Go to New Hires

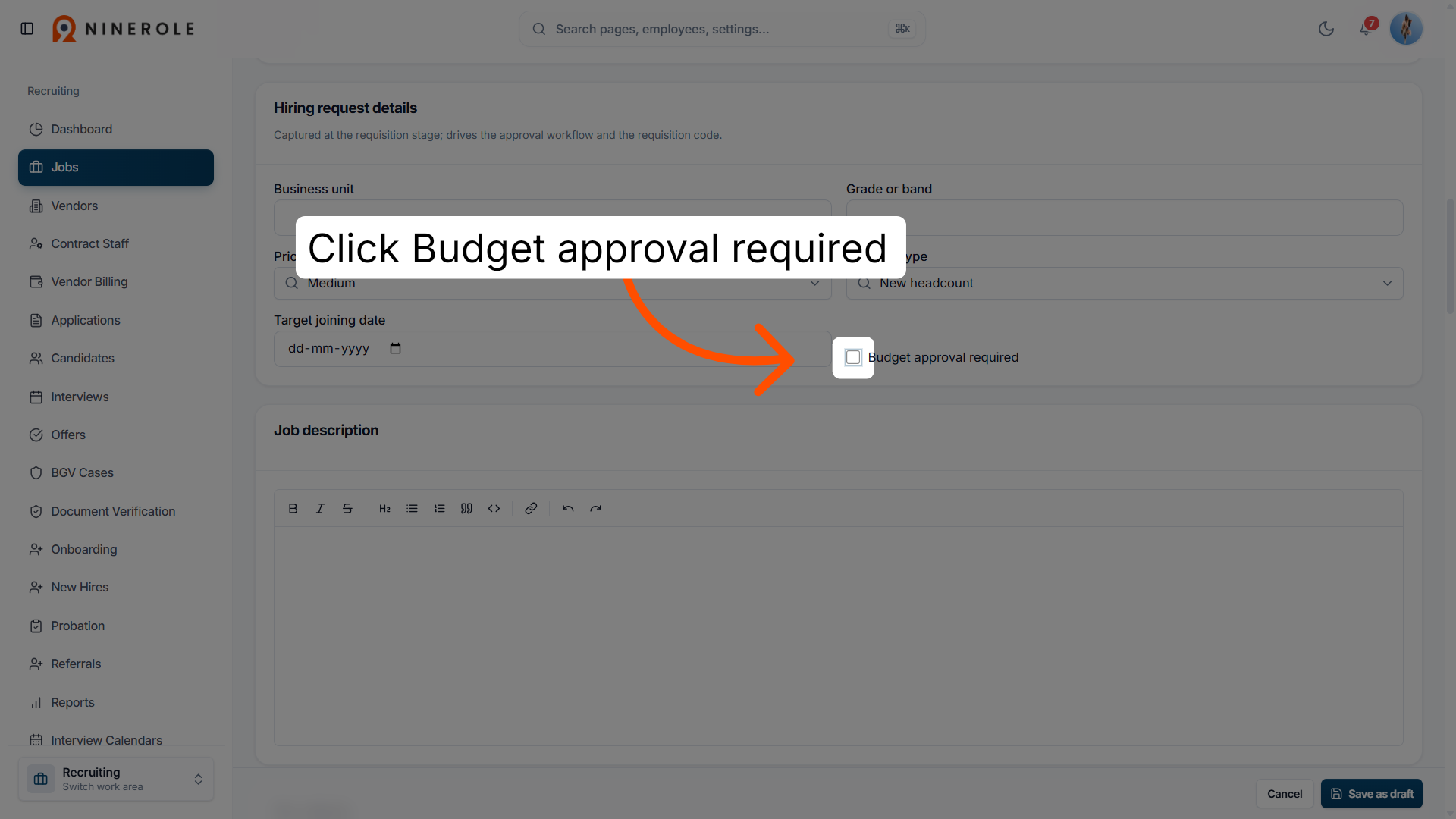116,587
